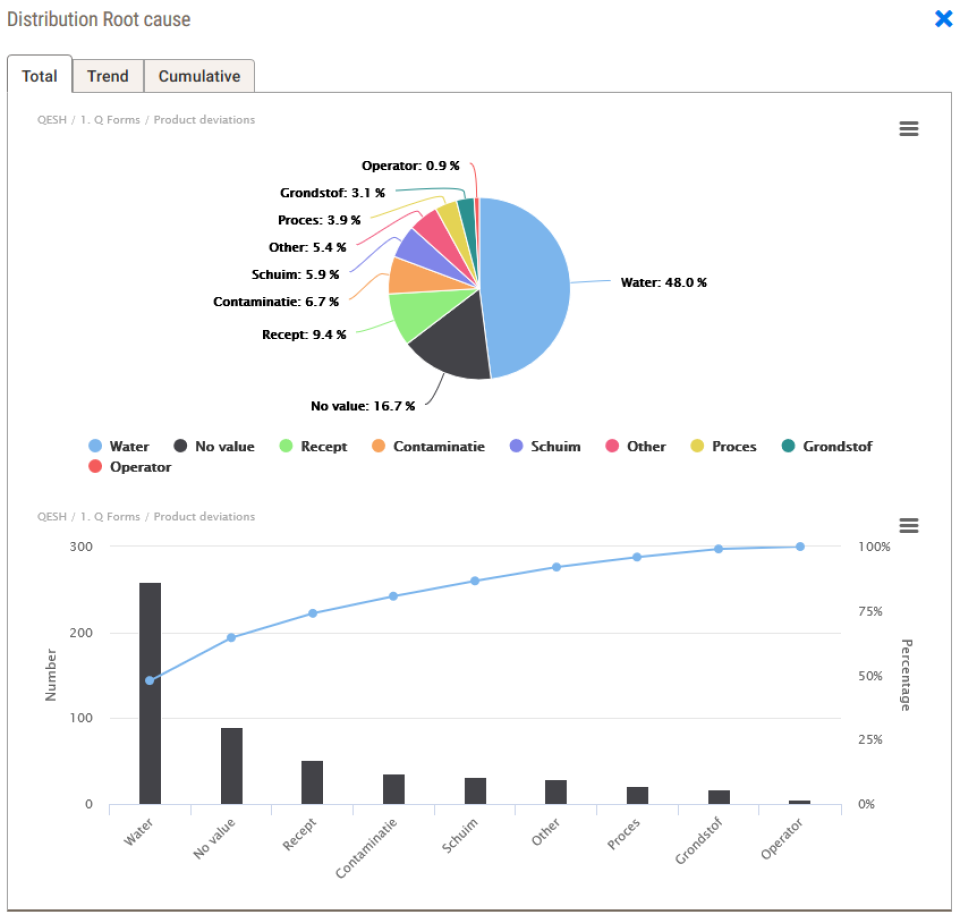Switch to the Trend tab
Viewport: 960px width, 923px height.
tap(107, 75)
